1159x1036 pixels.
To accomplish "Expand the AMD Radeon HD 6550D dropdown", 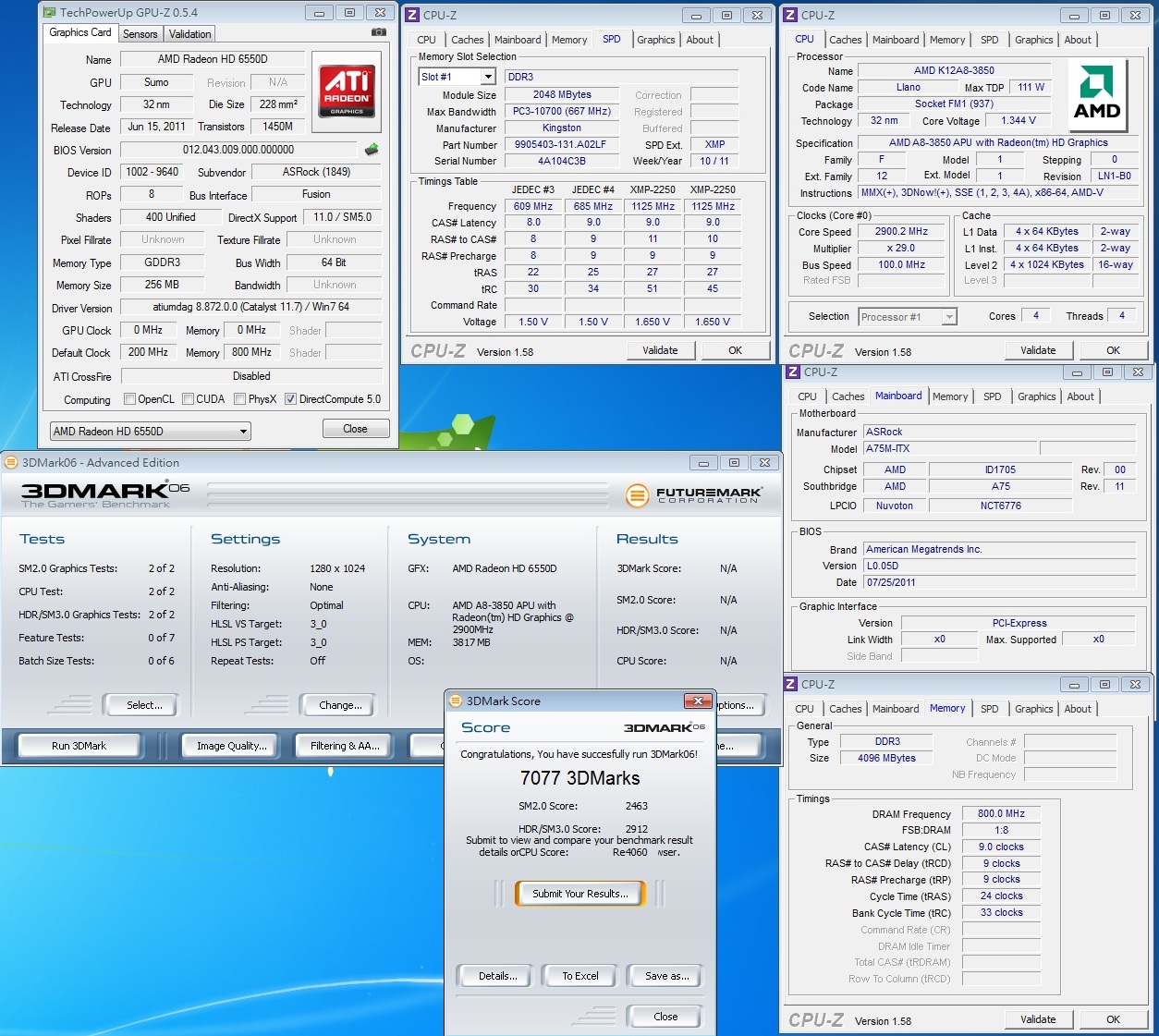I will [x=150, y=432].
